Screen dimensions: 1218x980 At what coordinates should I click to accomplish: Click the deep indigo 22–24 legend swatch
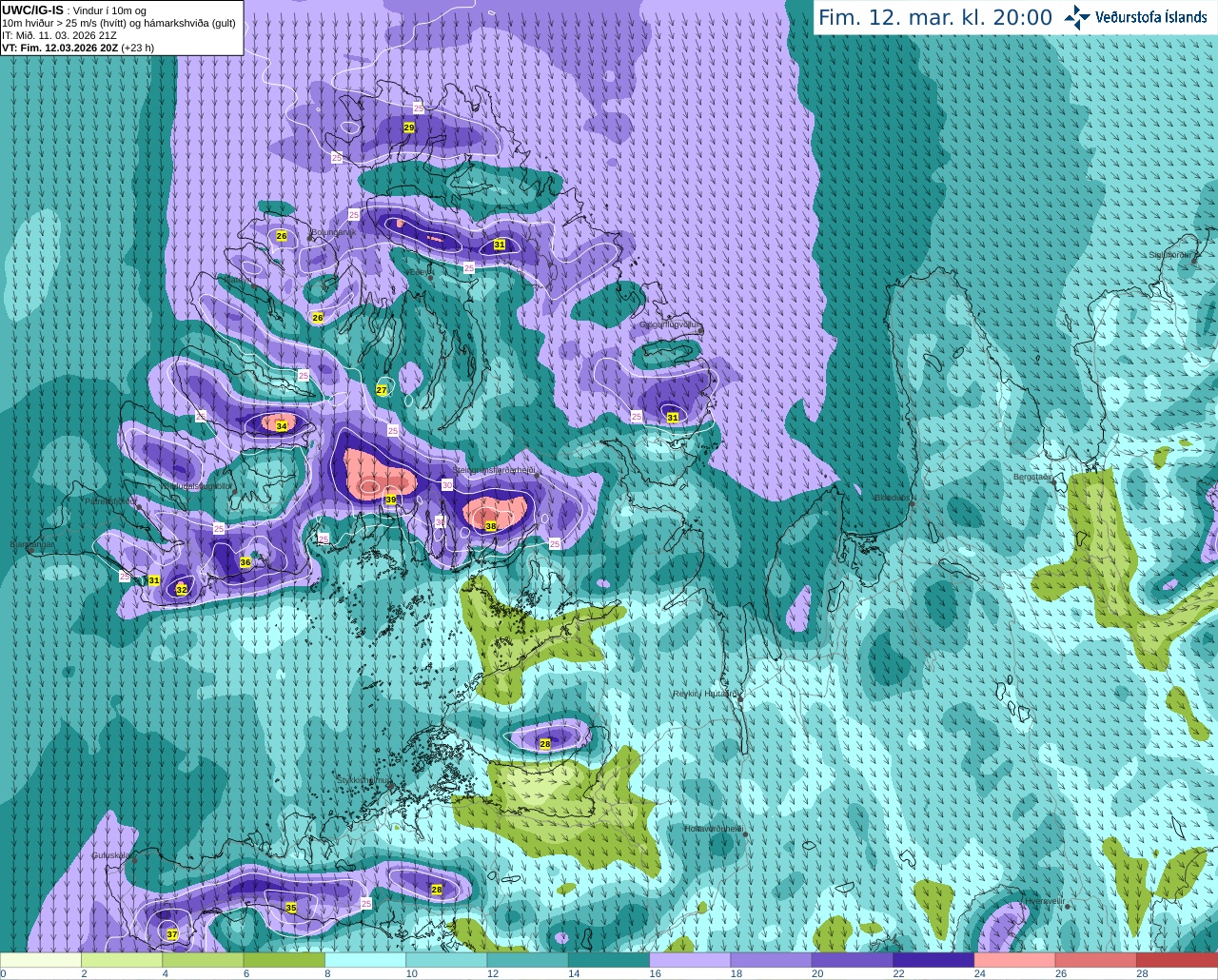point(933,960)
